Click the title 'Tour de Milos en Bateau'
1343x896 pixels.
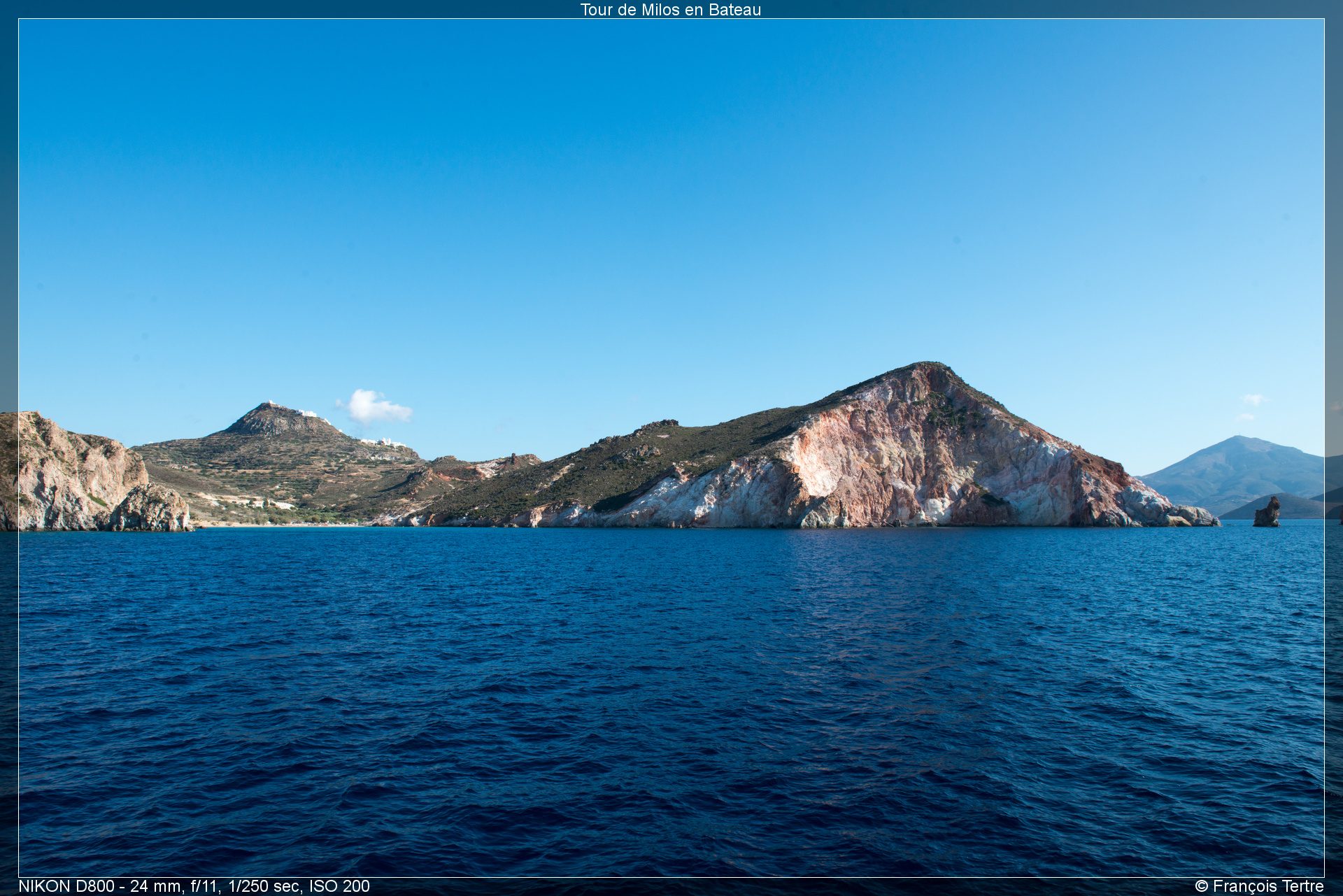pos(670,10)
